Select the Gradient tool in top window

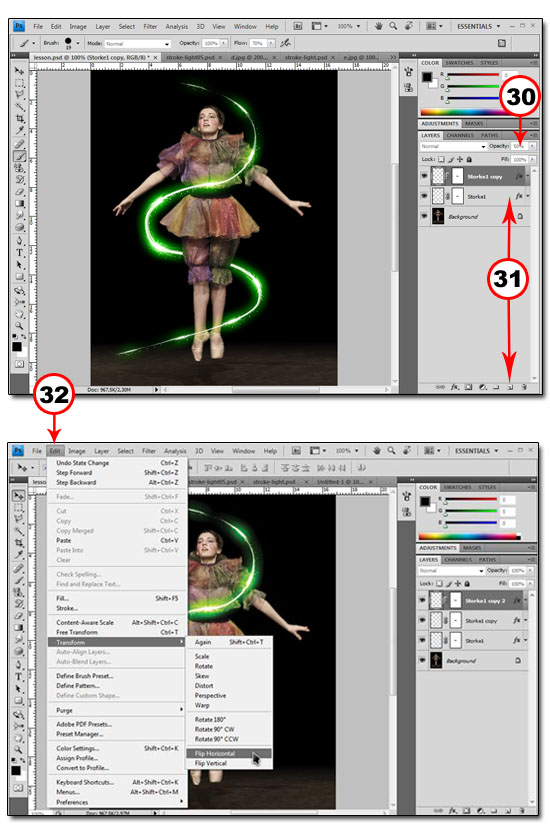point(20,204)
